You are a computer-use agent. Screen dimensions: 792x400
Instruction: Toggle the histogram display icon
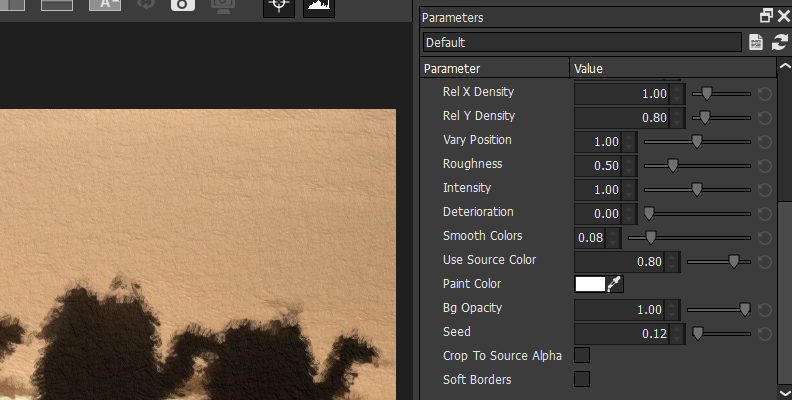(x=319, y=7)
